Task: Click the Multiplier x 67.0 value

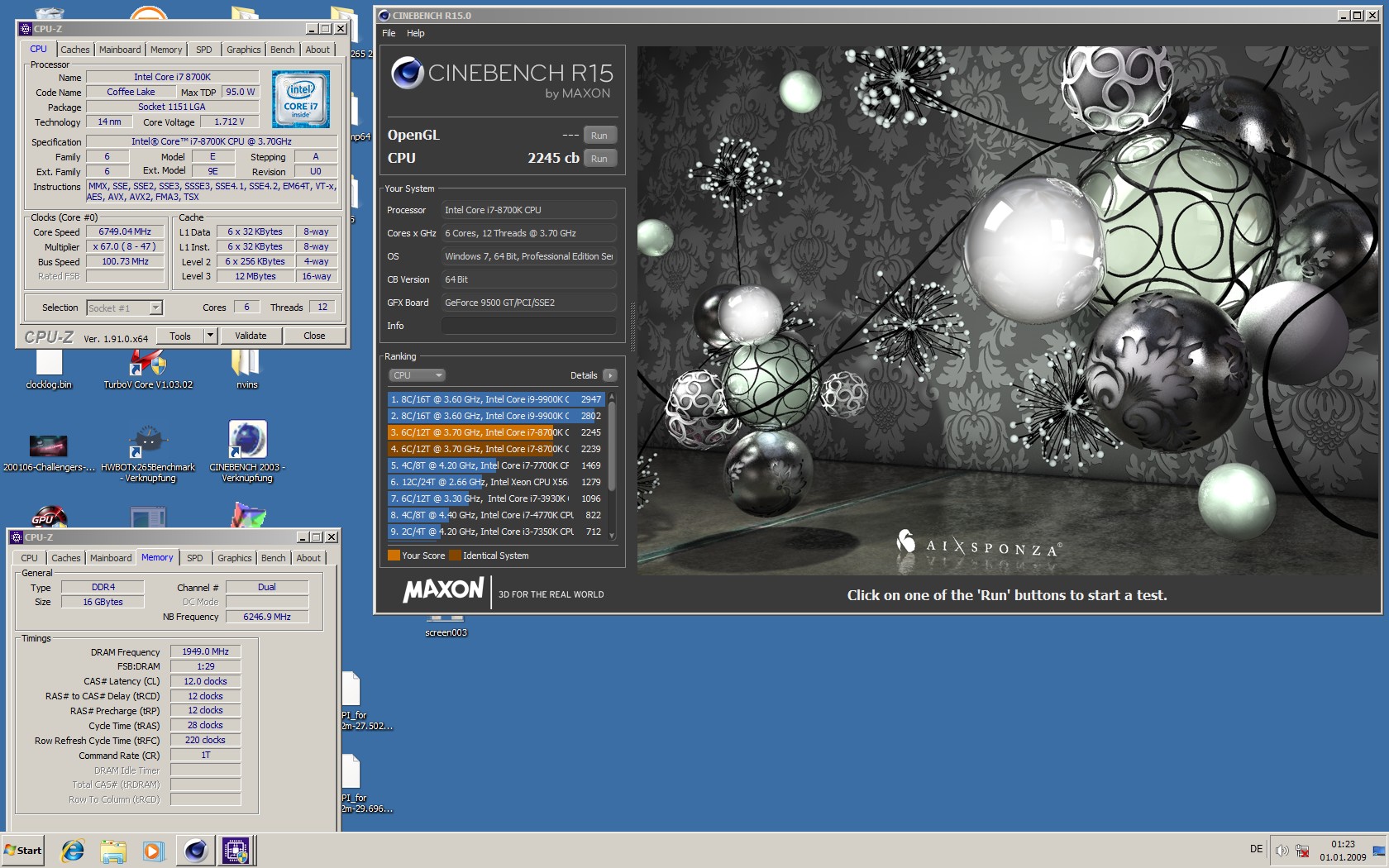Action: pyautogui.click(x=125, y=246)
